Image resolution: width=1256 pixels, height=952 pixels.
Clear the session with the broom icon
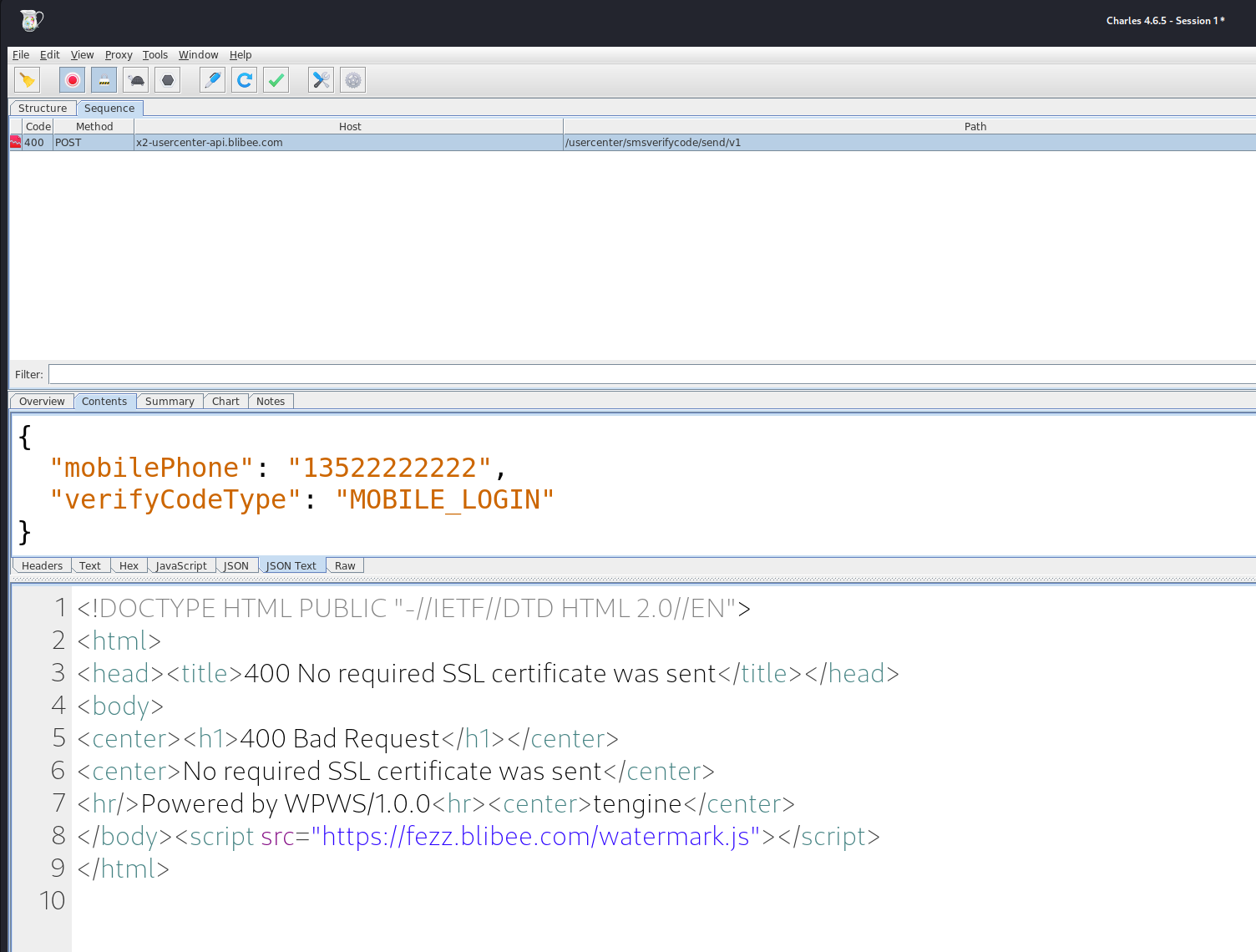[28, 80]
